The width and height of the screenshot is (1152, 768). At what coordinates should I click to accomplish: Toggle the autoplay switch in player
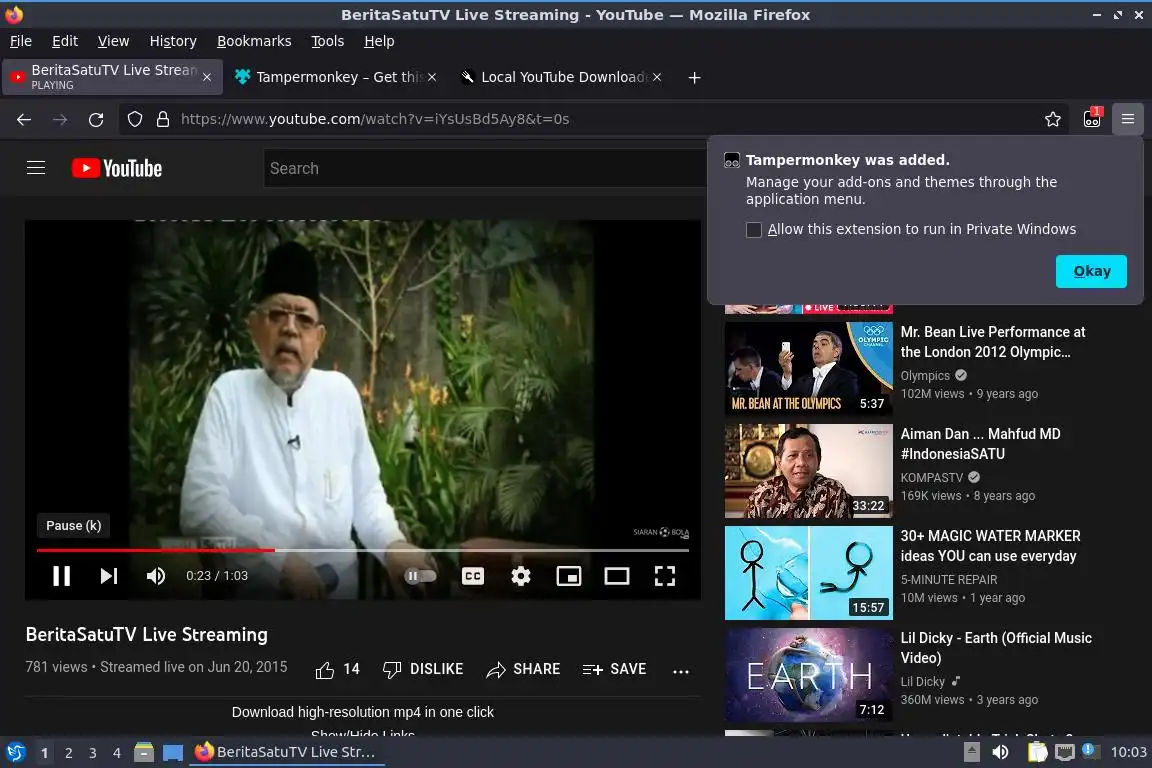point(420,575)
